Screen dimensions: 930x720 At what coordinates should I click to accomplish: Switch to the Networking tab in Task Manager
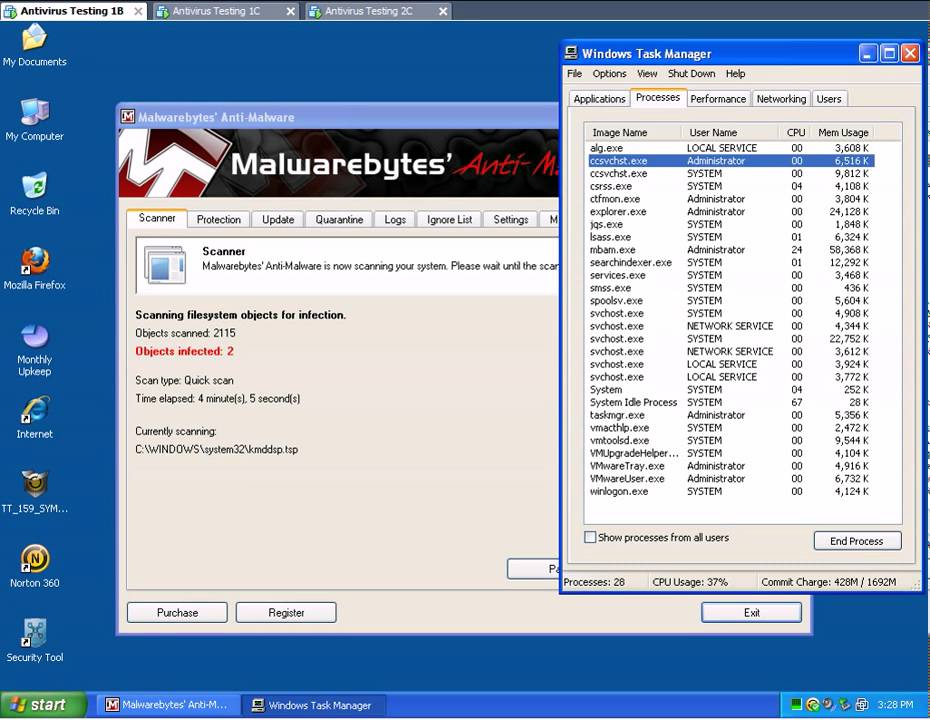(x=781, y=99)
